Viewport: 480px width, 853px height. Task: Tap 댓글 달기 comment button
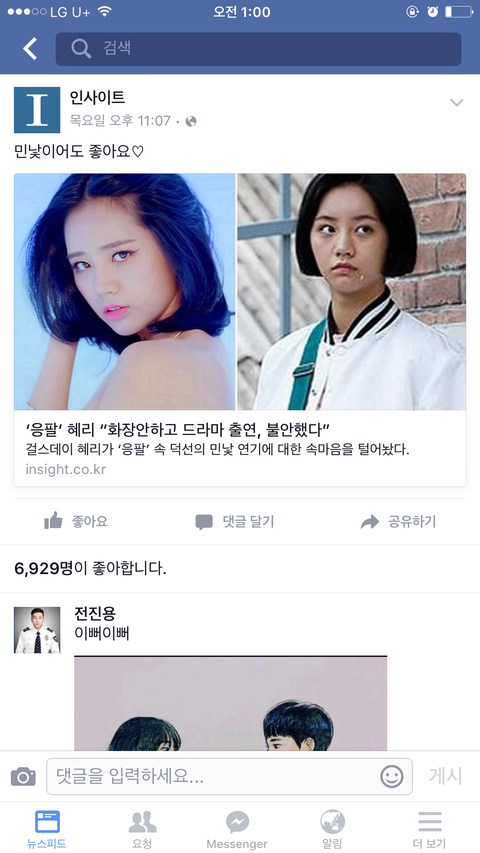[235, 522]
